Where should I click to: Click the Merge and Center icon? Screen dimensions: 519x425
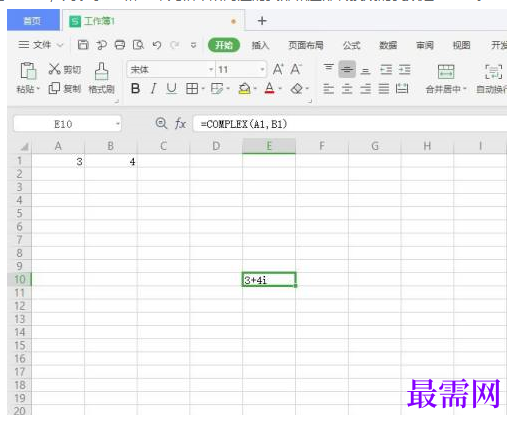(446, 71)
